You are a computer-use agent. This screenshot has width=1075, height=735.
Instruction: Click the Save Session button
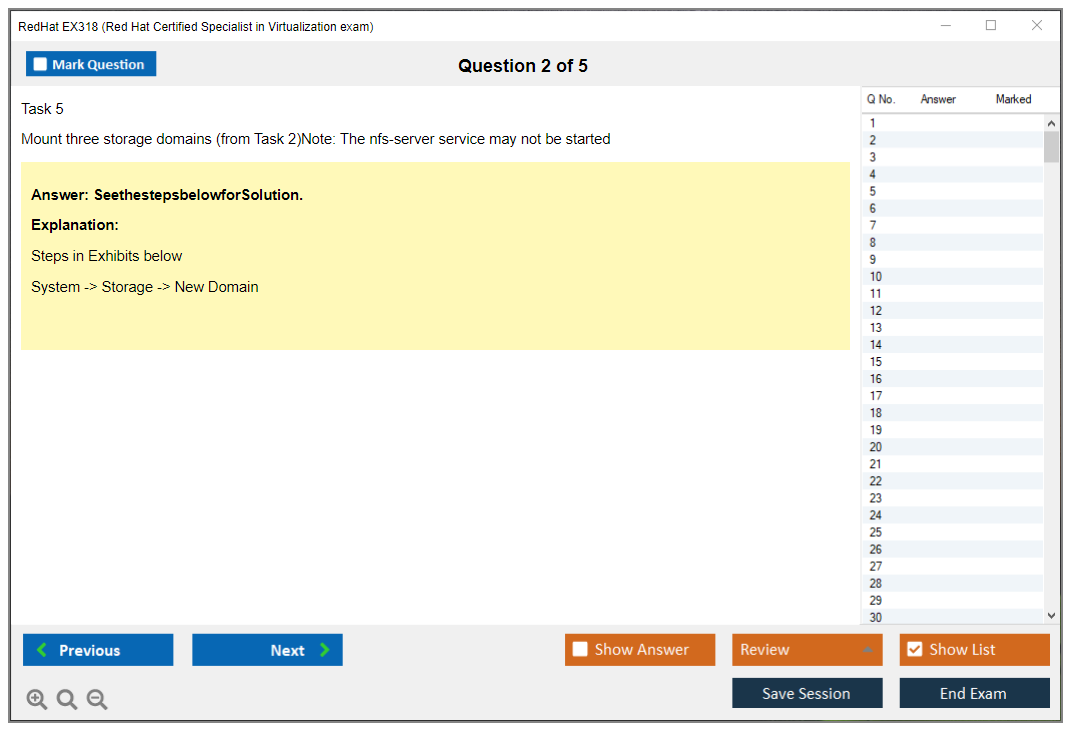pyautogui.click(x=806, y=693)
